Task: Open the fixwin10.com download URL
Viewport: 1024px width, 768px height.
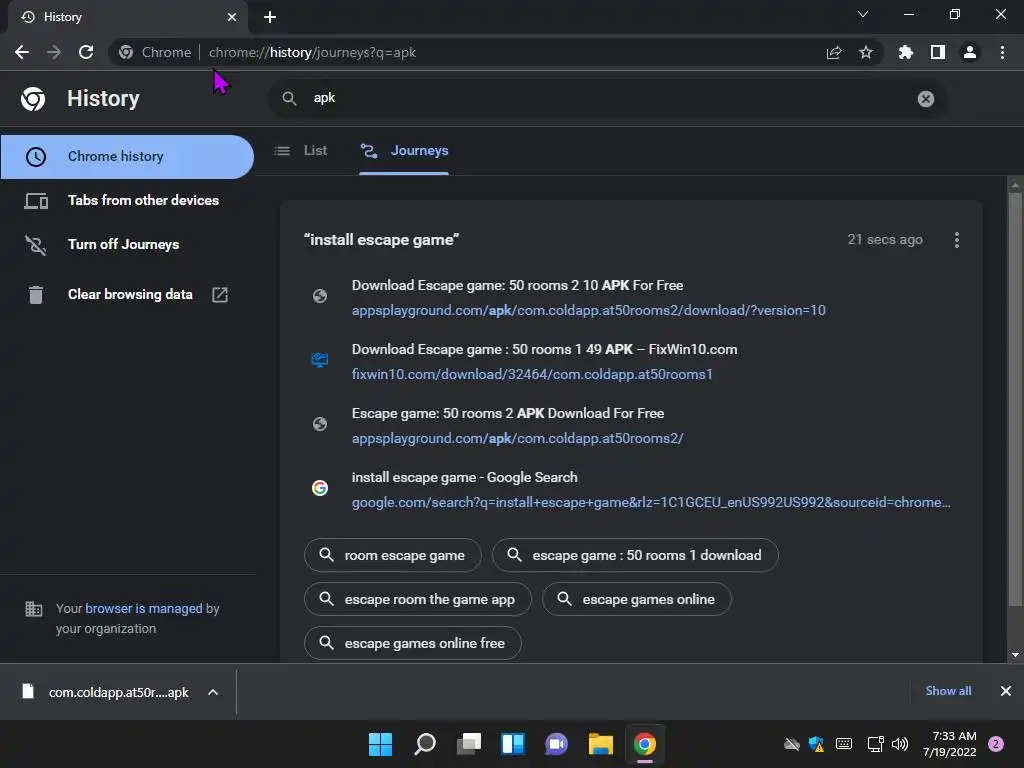Action: 532,374
